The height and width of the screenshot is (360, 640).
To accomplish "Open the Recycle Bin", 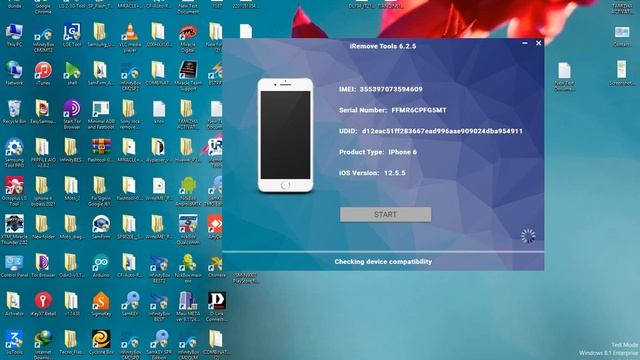I will click(x=14, y=111).
